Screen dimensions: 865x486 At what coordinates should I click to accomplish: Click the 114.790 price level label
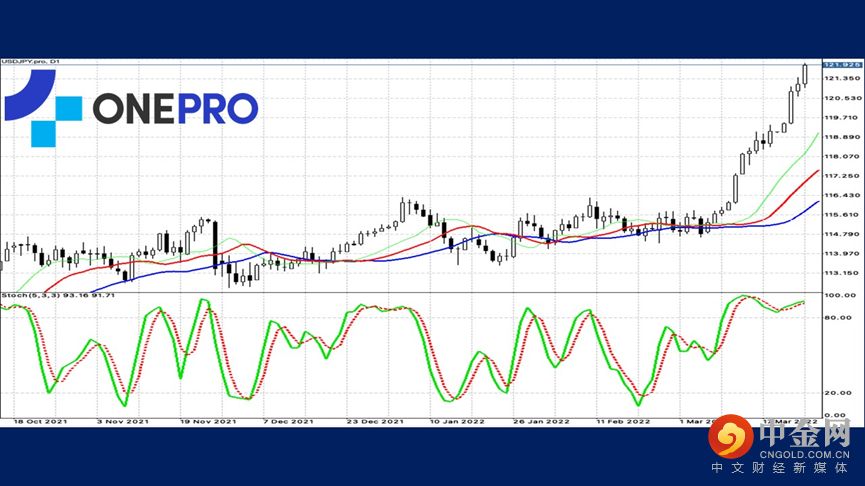click(x=842, y=234)
